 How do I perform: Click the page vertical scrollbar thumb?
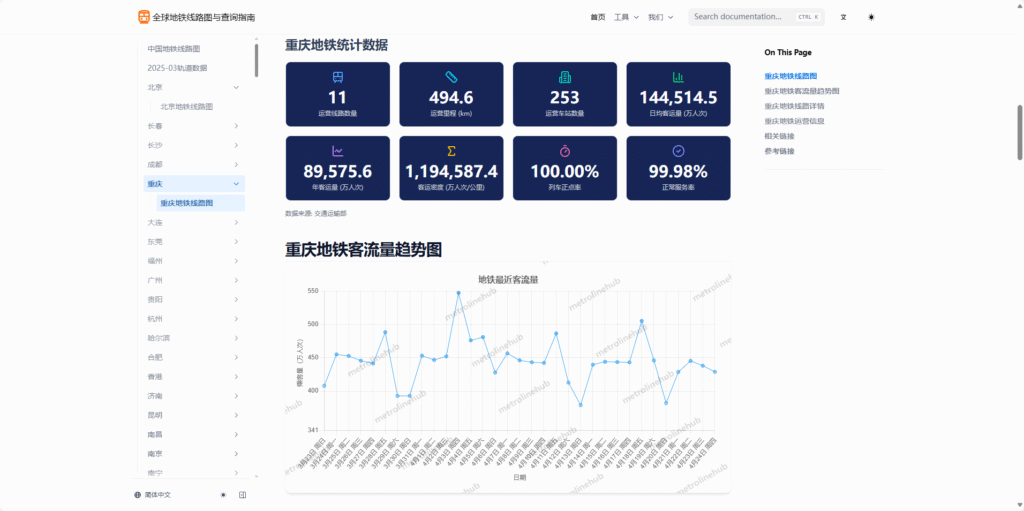coord(1019,133)
